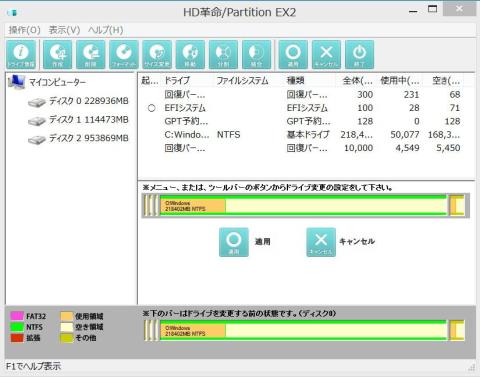Select ディスク 1 114473MB in the tree
The width and height of the screenshot is (480, 377).
tap(79, 120)
